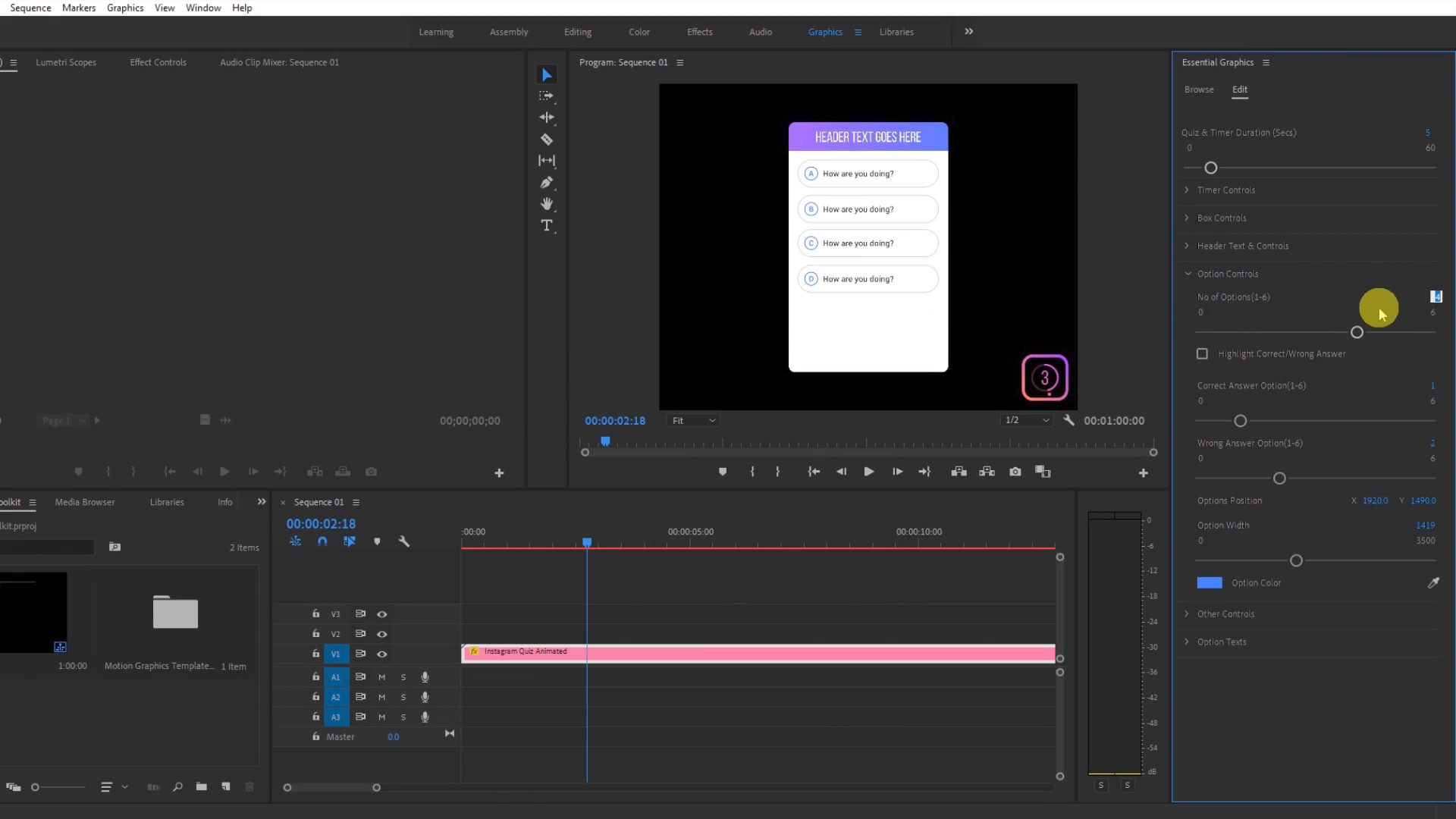Image resolution: width=1456 pixels, height=819 pixels.
Task: Hide track V1 with eye icon
Action: [x=382, y=654]
